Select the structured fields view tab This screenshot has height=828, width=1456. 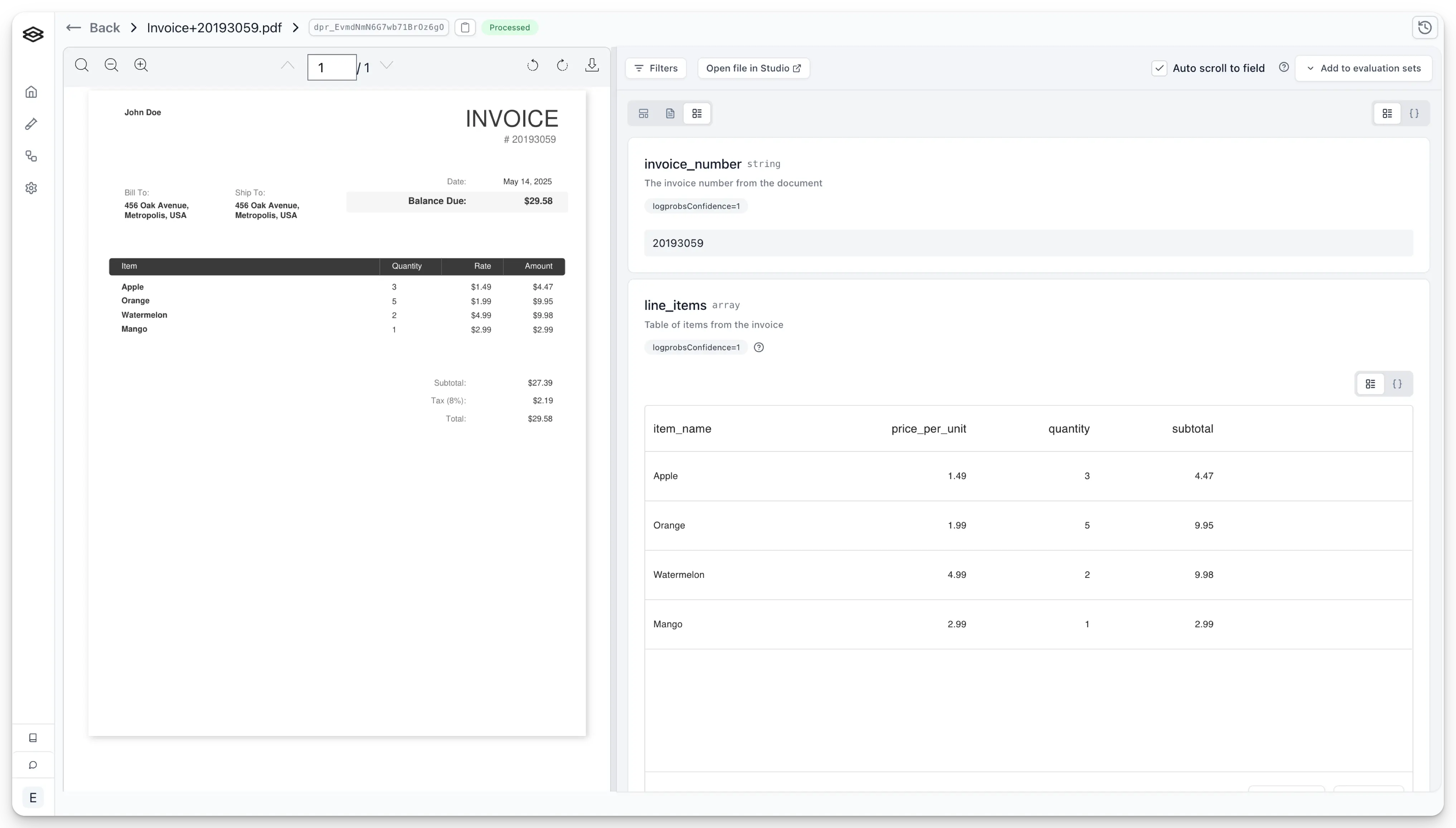(x=697, y=113)
